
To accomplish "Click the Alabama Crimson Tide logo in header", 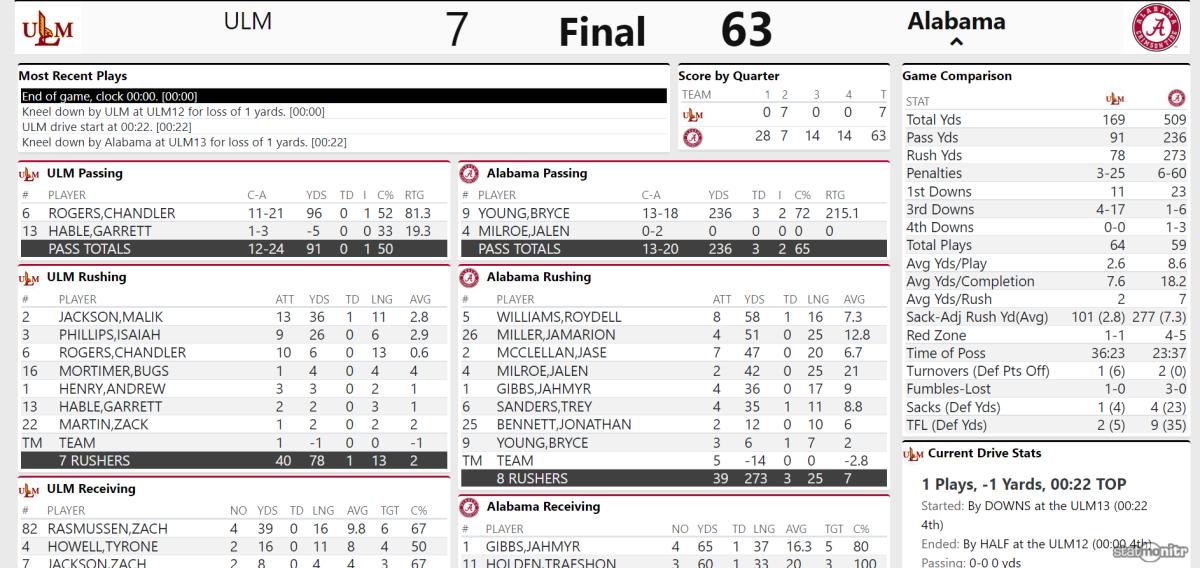I will tap(1155, 29).
